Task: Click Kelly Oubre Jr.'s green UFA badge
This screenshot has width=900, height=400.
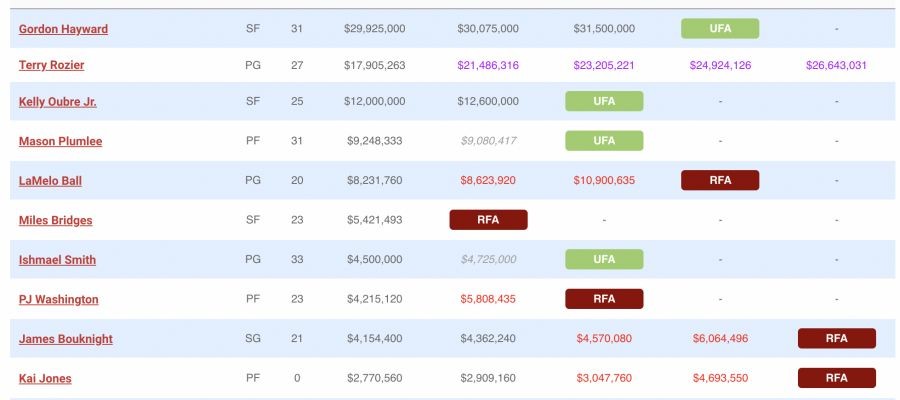Action: coord(604,101)
